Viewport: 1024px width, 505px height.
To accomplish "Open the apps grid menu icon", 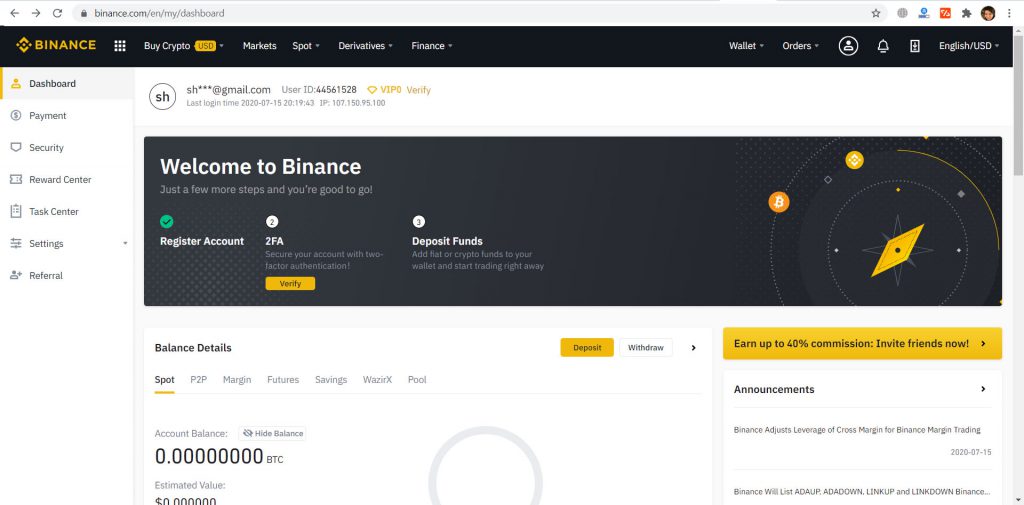I will [120, 46].
